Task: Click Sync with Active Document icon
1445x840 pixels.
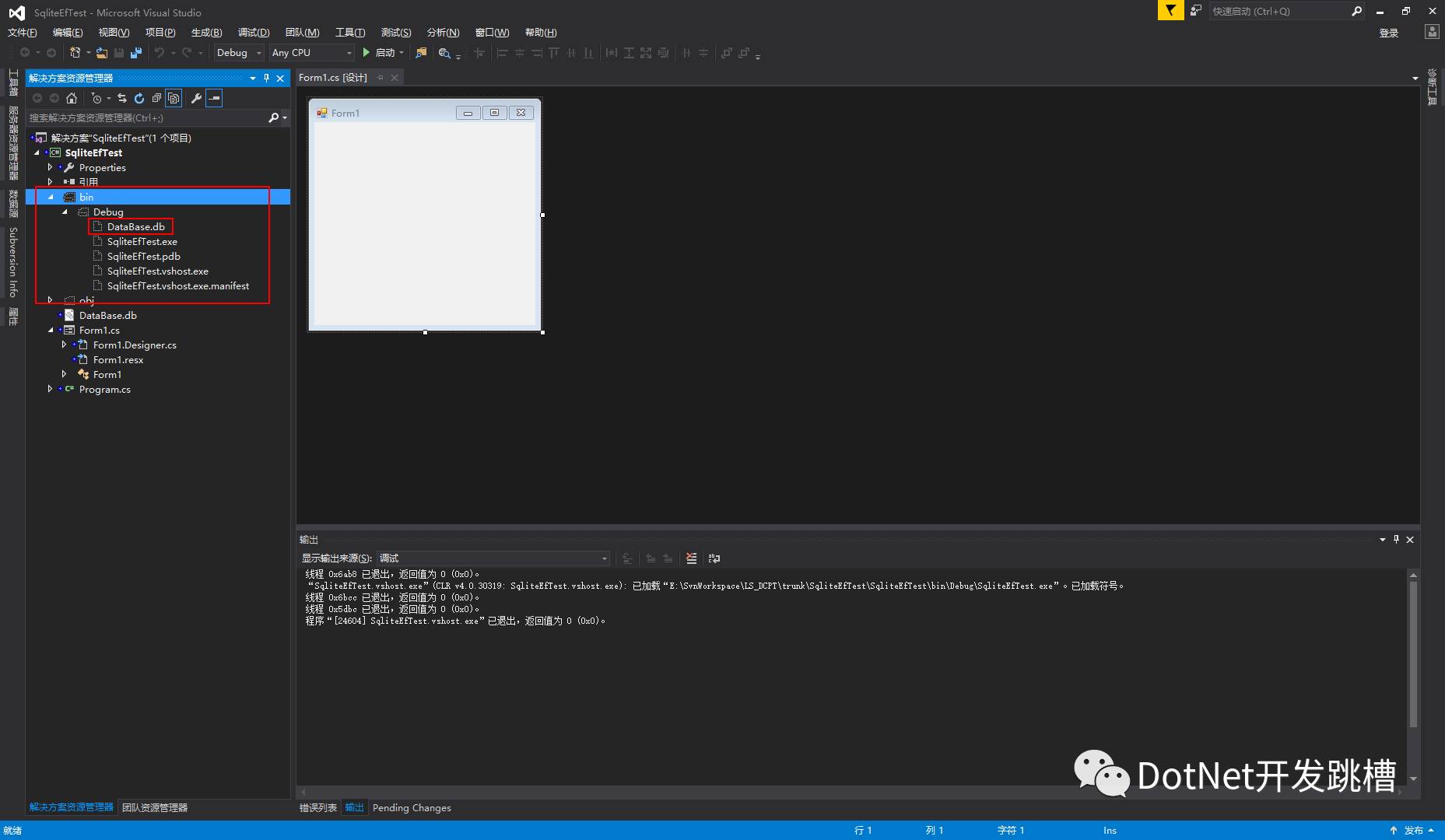Action: point(122,98)
